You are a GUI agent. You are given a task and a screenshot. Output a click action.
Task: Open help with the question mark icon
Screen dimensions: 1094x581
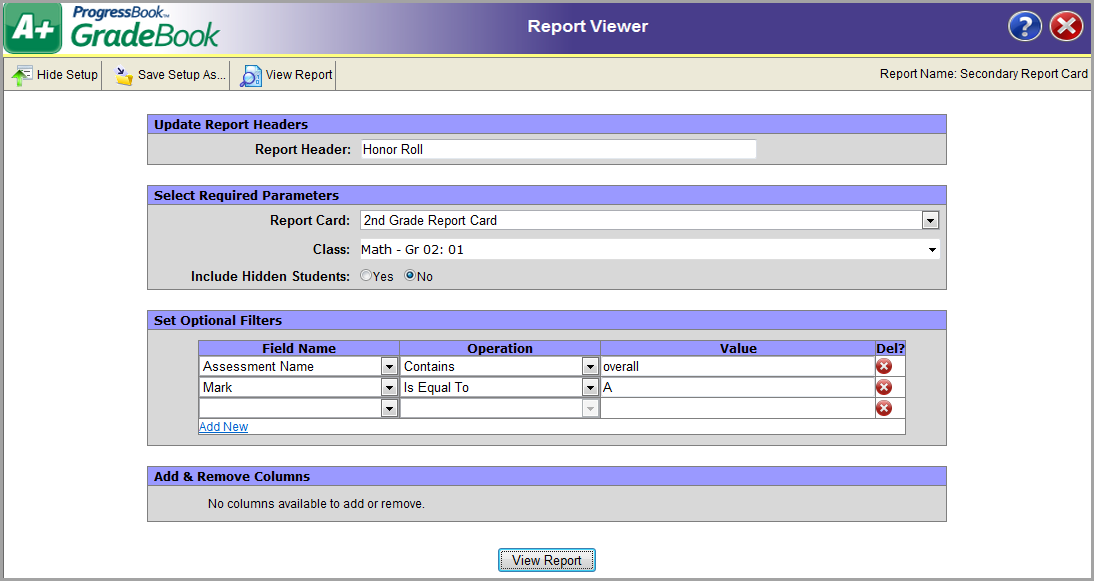(x=1025, y=27)
